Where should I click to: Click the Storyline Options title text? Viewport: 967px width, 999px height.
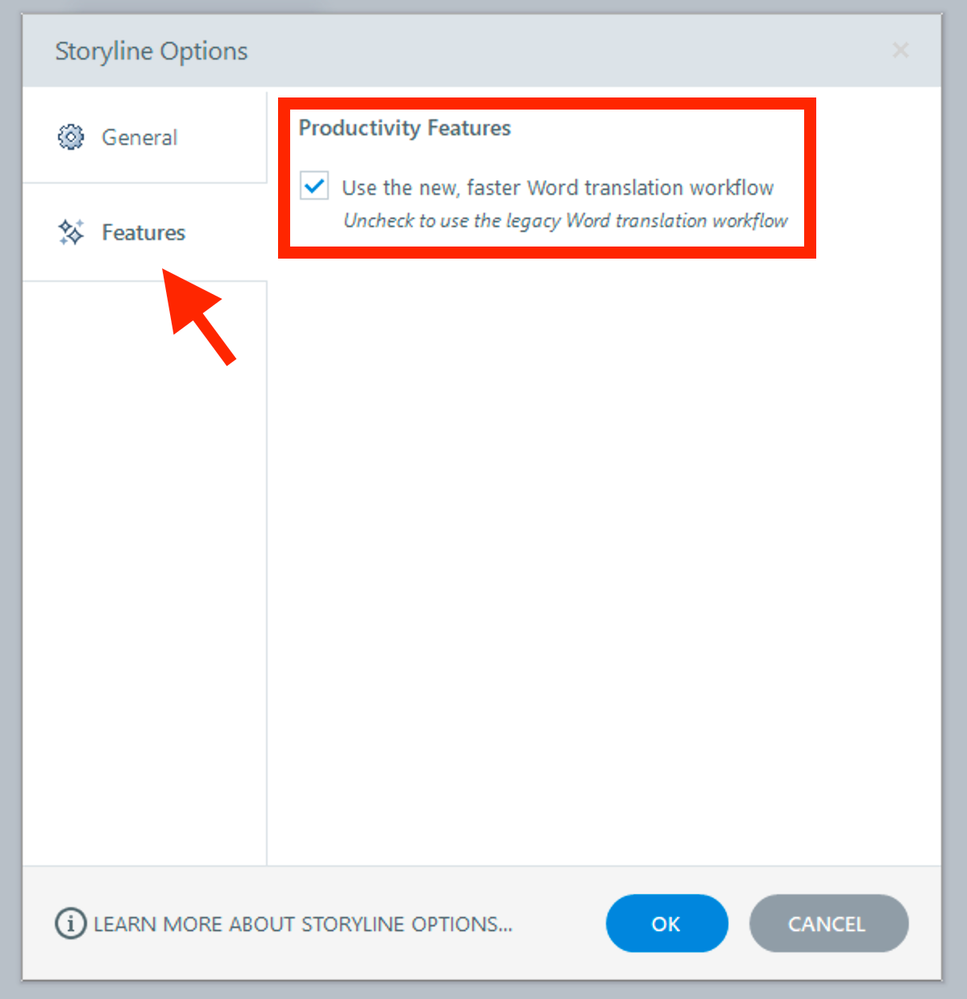coord(151,51)
